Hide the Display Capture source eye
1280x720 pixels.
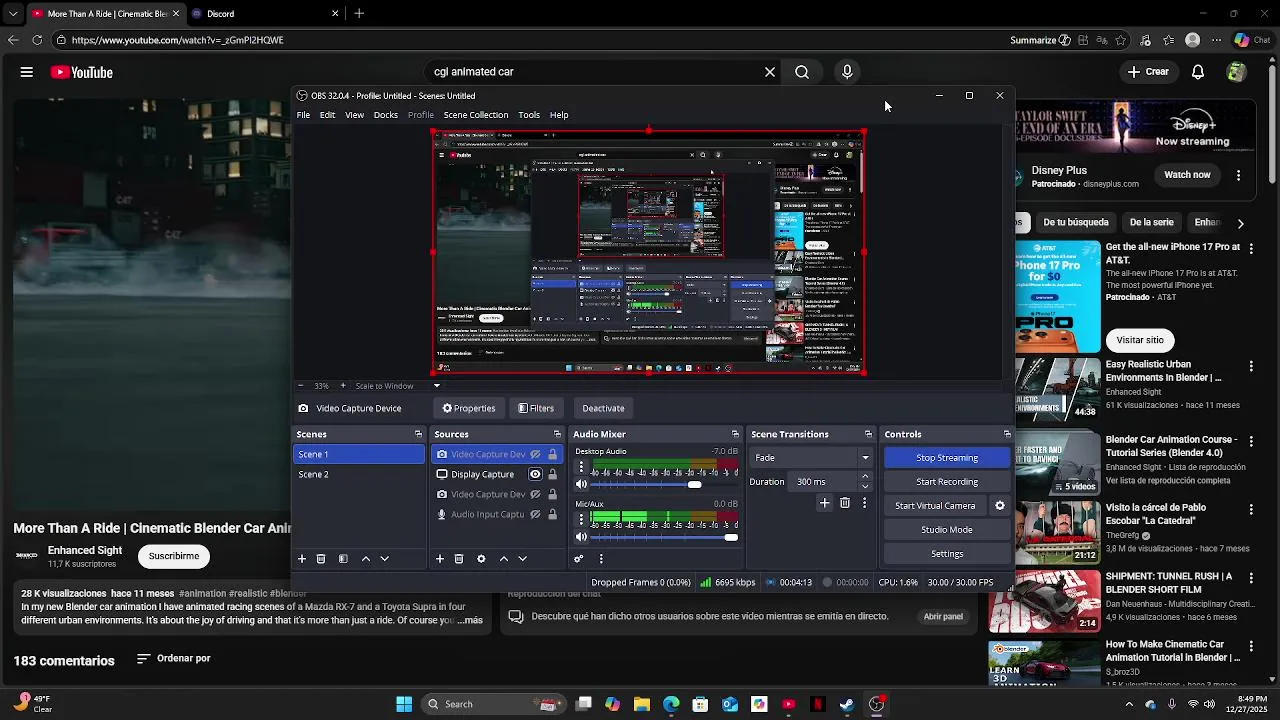coord(535,474)
